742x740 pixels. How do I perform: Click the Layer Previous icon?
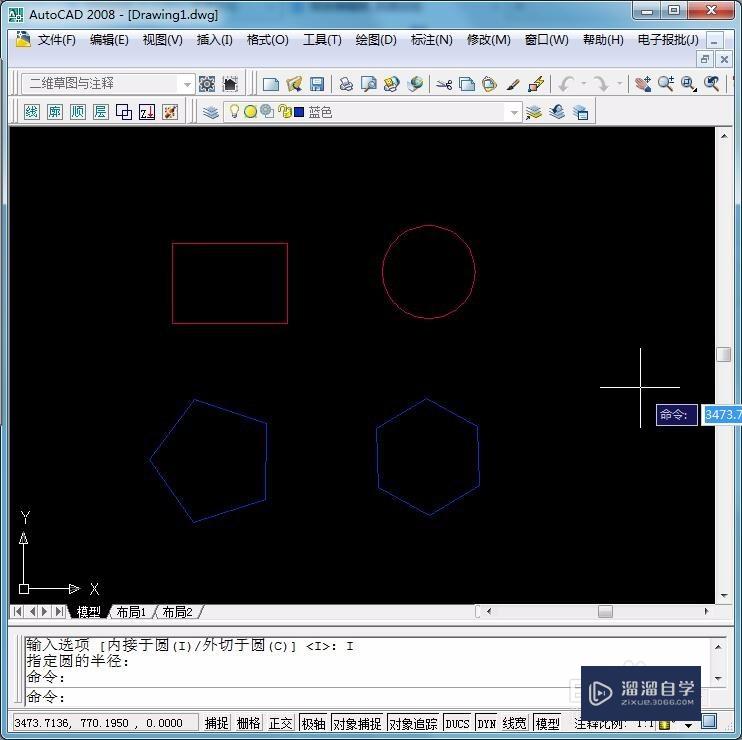click(x=557, y=112)
